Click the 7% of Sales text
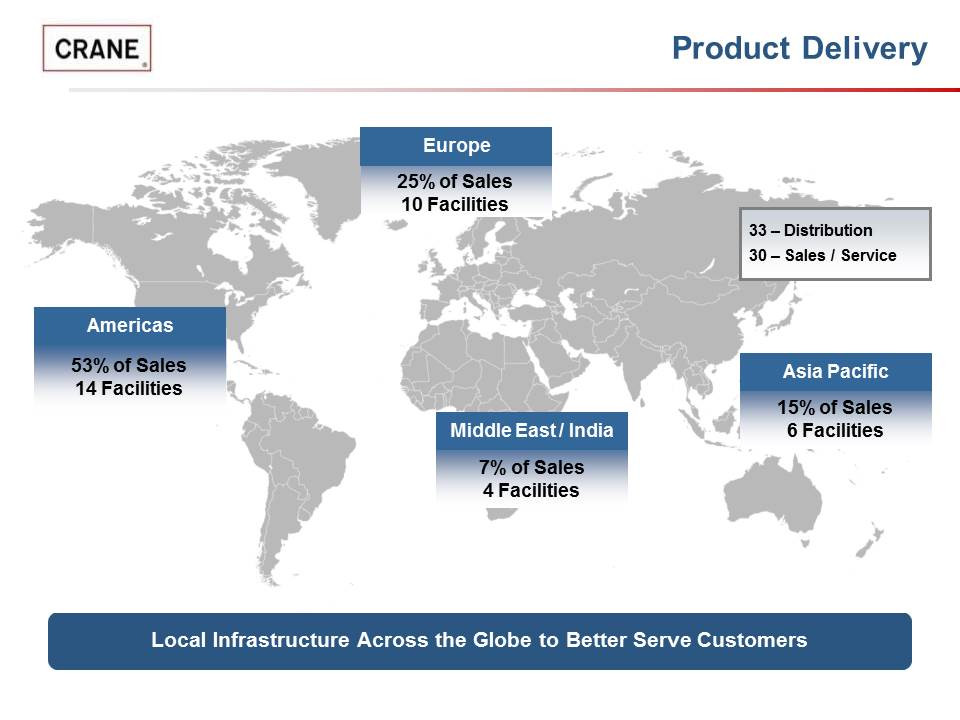 click(x=532, y=468)
